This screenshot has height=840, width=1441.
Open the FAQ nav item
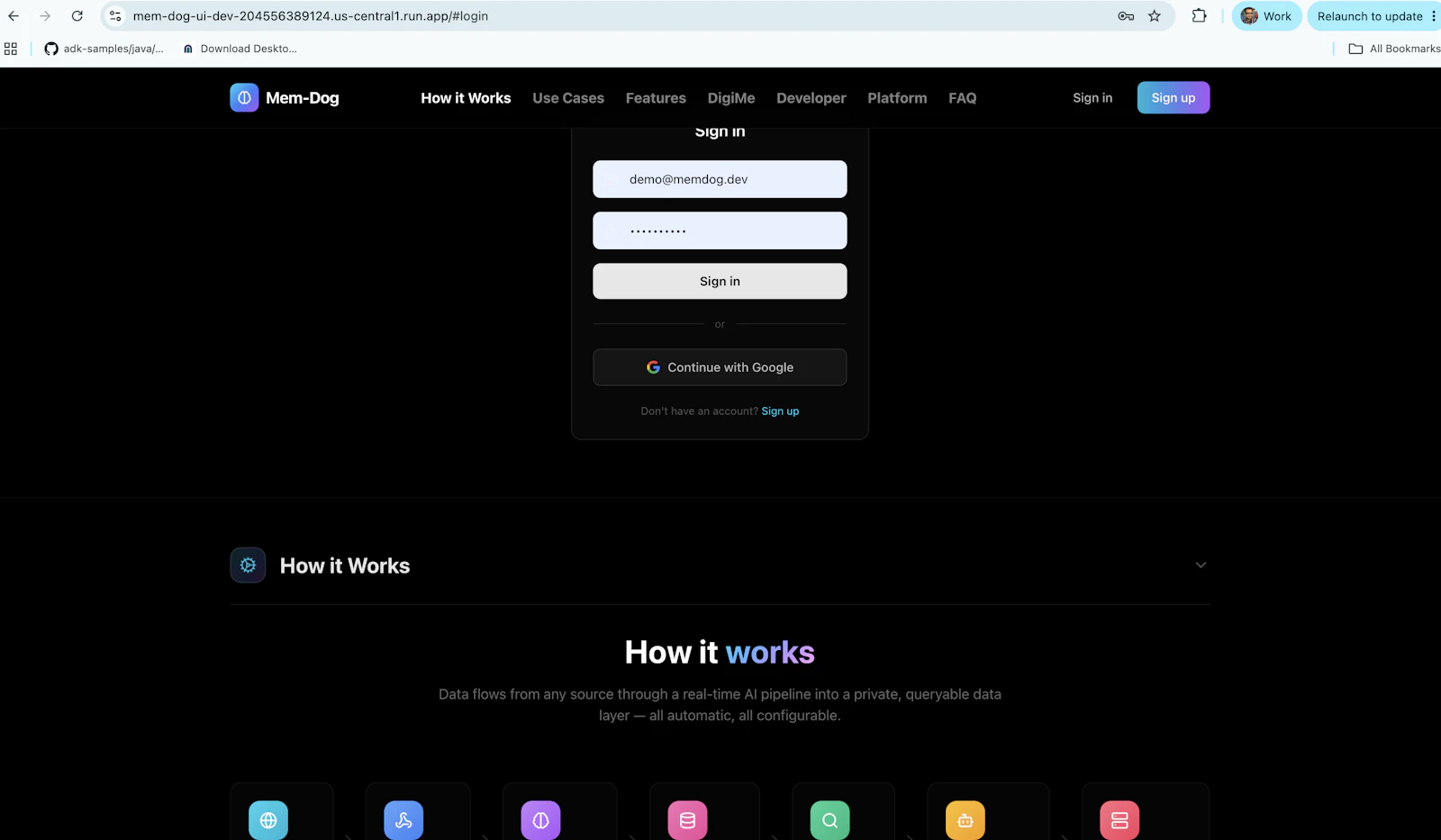tap(962, 98)
